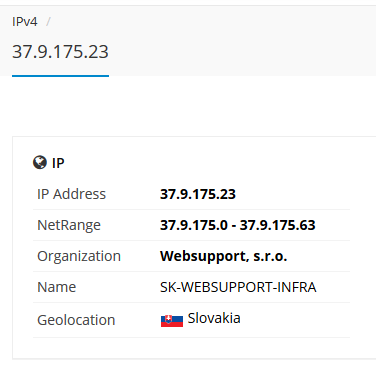The width and height of the screenshot is (376, 378).
Task: Click the IP section heading text
Action: pos(58,163)
